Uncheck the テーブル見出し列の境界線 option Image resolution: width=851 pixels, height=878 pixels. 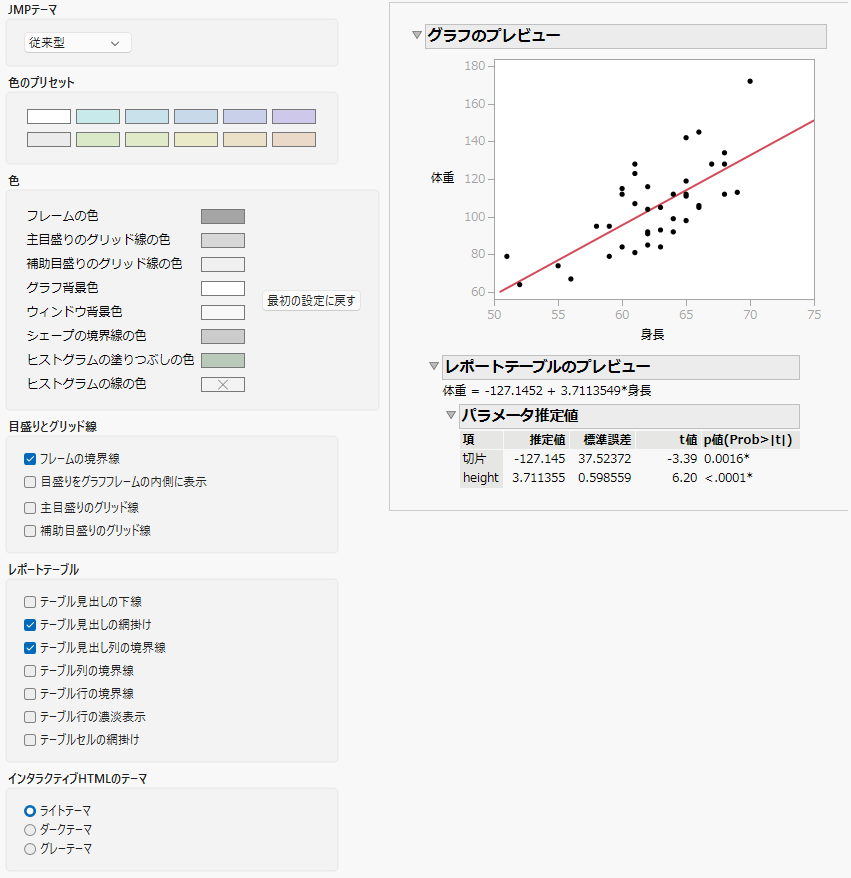click(x=30, y=648)
